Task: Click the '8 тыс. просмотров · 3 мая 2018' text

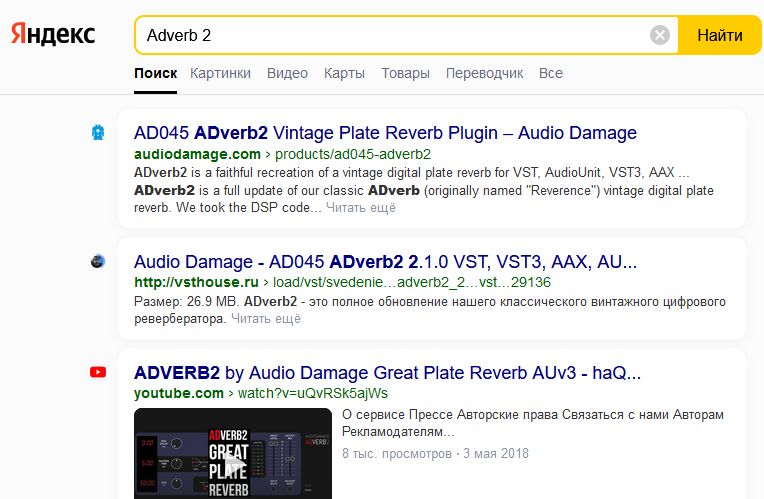Action: coord(435,454)
